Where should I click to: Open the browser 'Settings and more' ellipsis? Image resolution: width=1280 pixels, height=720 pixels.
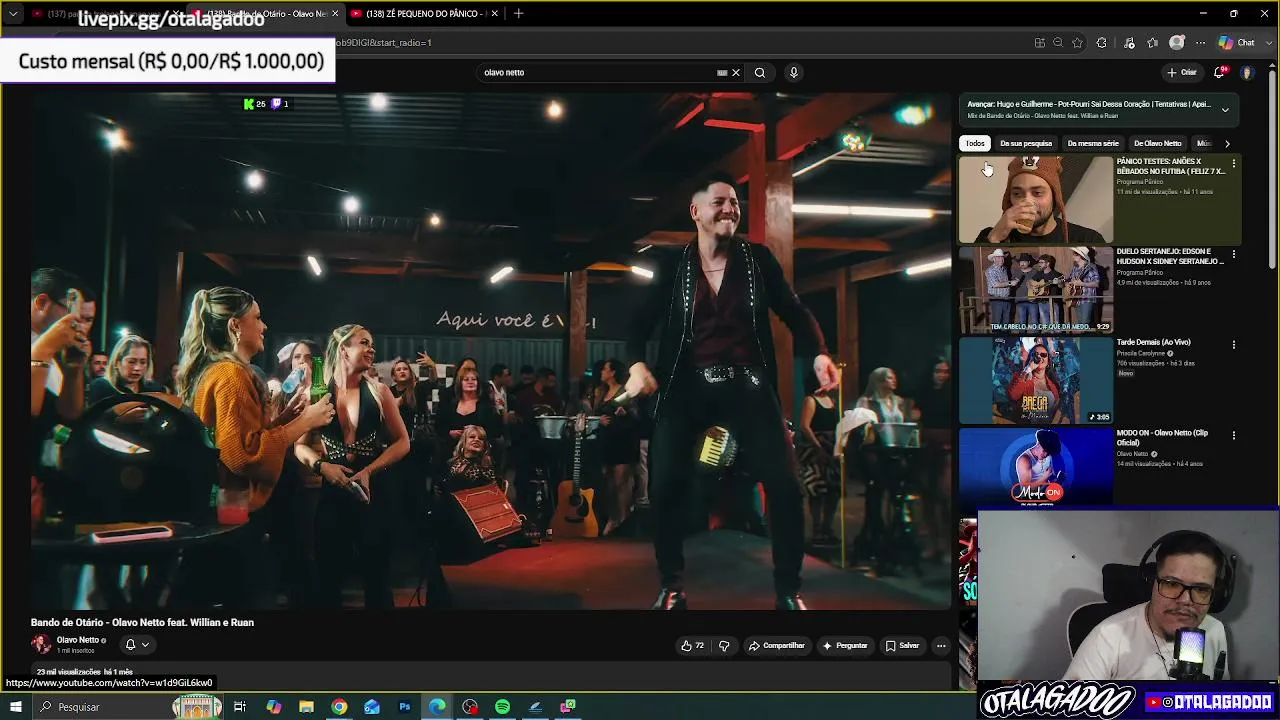pos(1200,43)
